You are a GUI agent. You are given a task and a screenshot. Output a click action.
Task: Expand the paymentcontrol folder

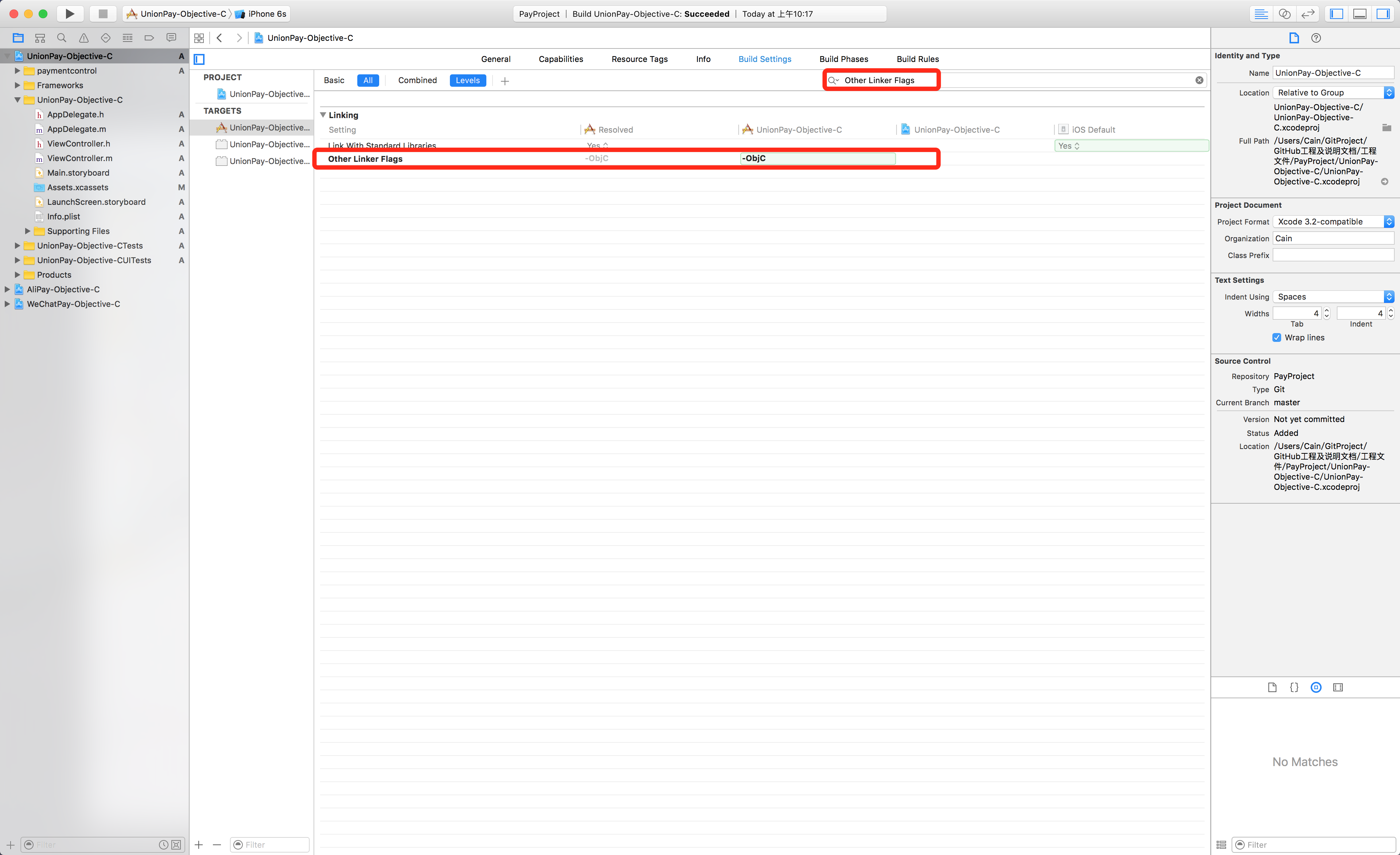(x=17, y=70)
